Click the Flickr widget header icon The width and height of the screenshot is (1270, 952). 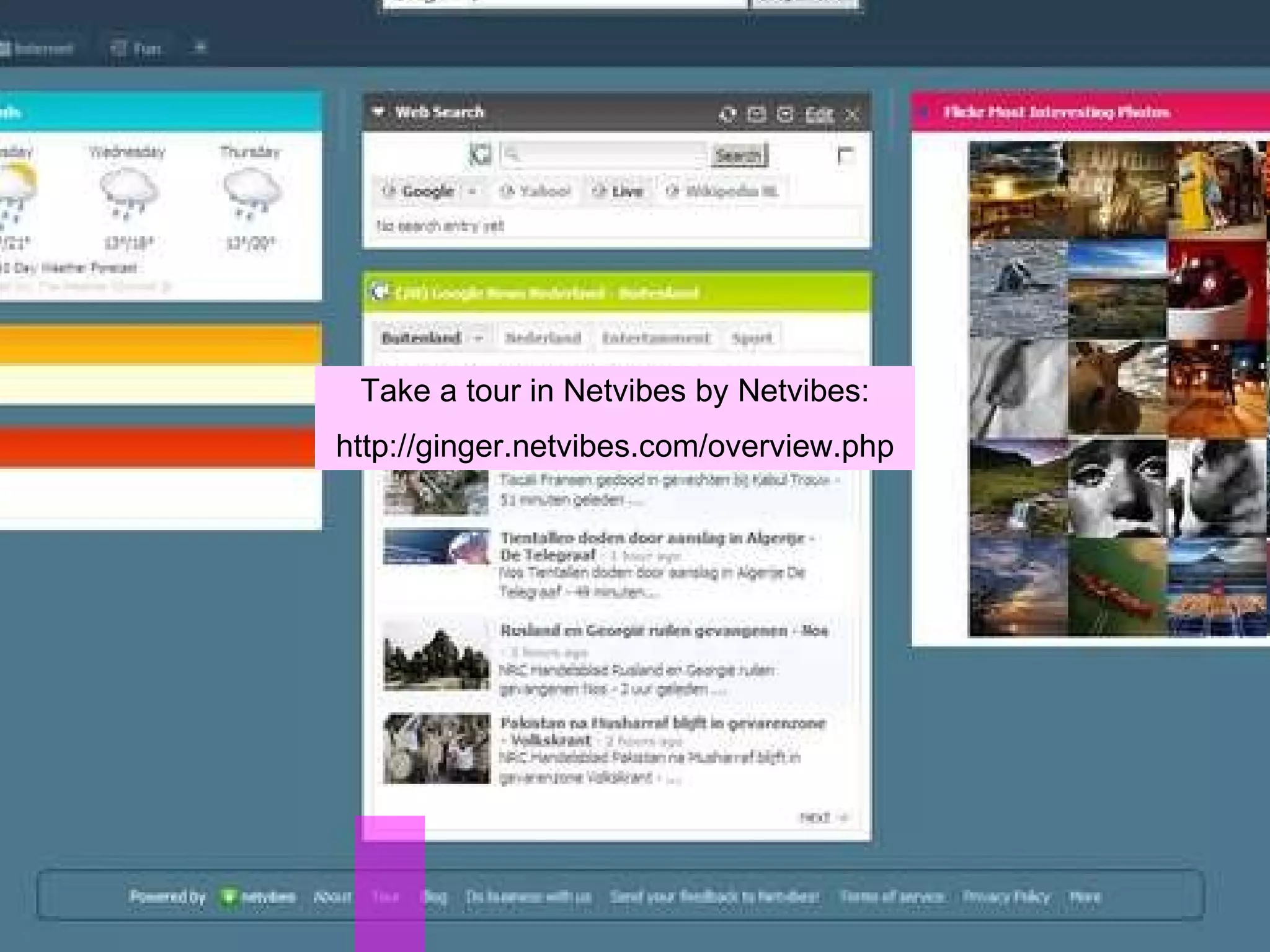pos(925,112)
